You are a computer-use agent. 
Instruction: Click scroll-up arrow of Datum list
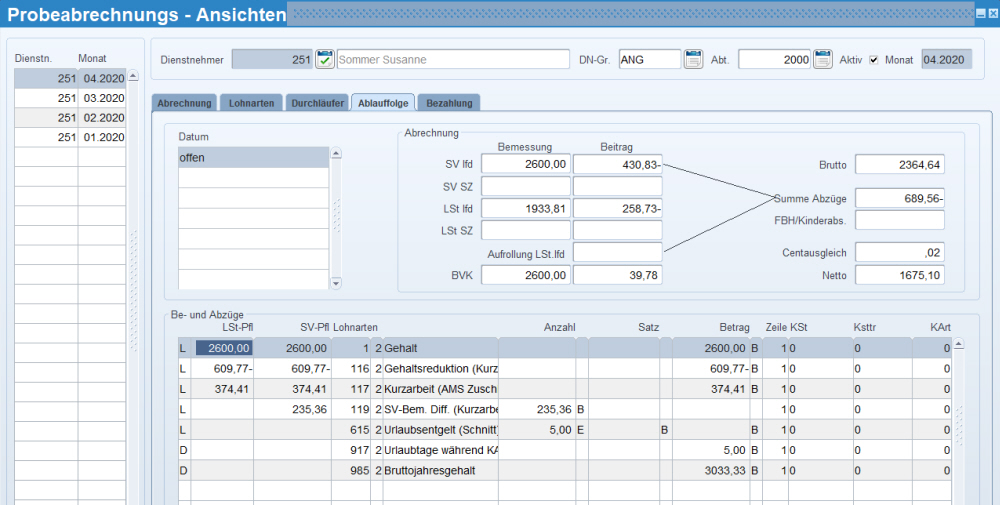click(336, 153)
